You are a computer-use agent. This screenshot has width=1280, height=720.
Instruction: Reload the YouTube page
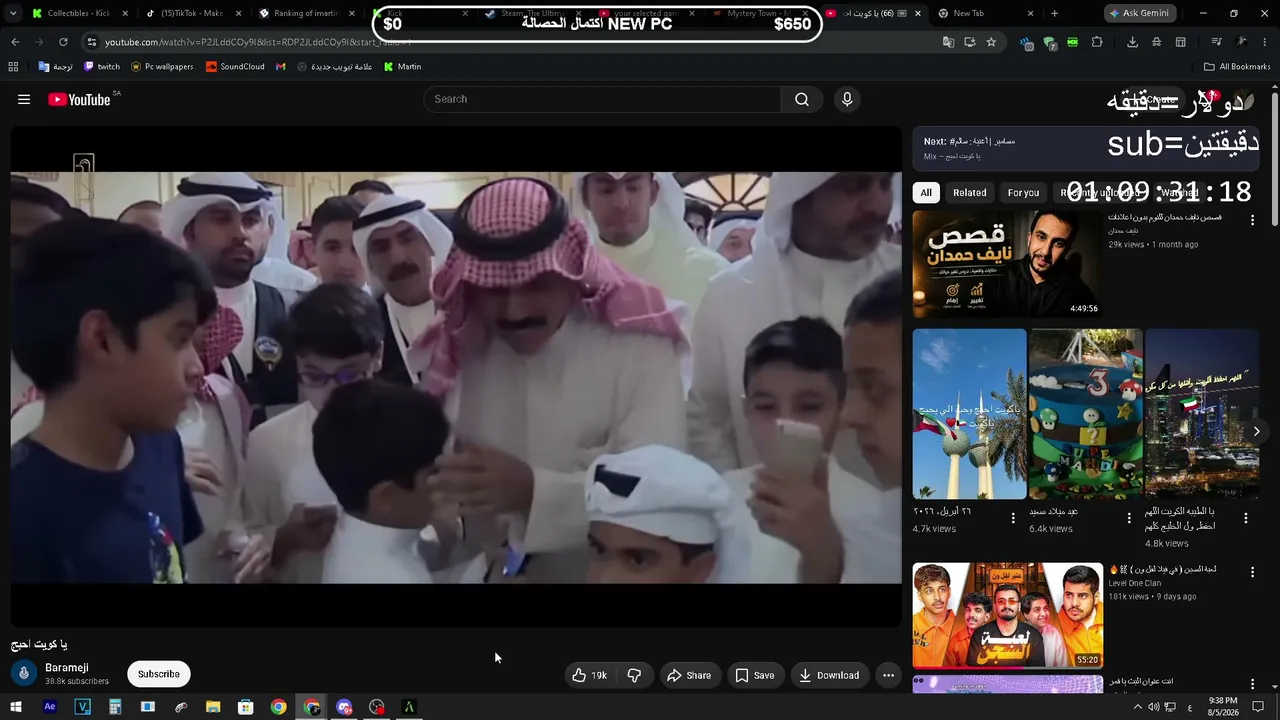pos(63,42)
